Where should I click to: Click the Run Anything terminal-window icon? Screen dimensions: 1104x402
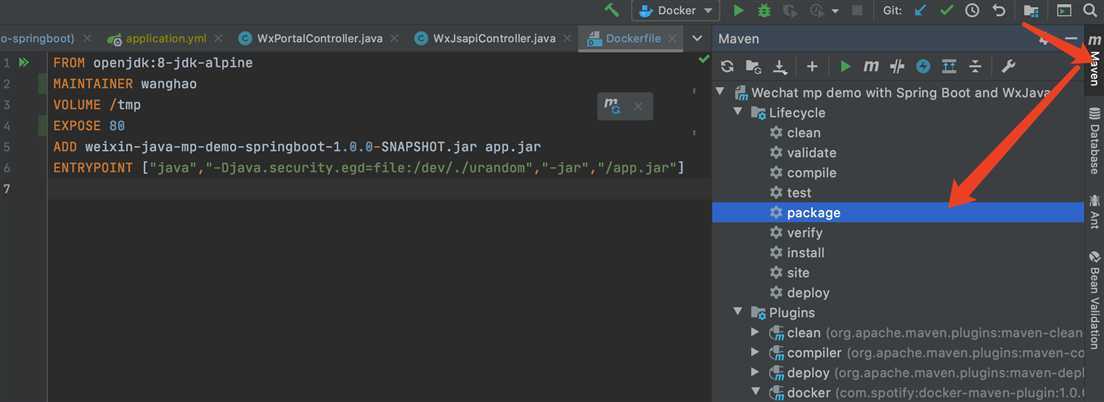tap(1064, 11)
